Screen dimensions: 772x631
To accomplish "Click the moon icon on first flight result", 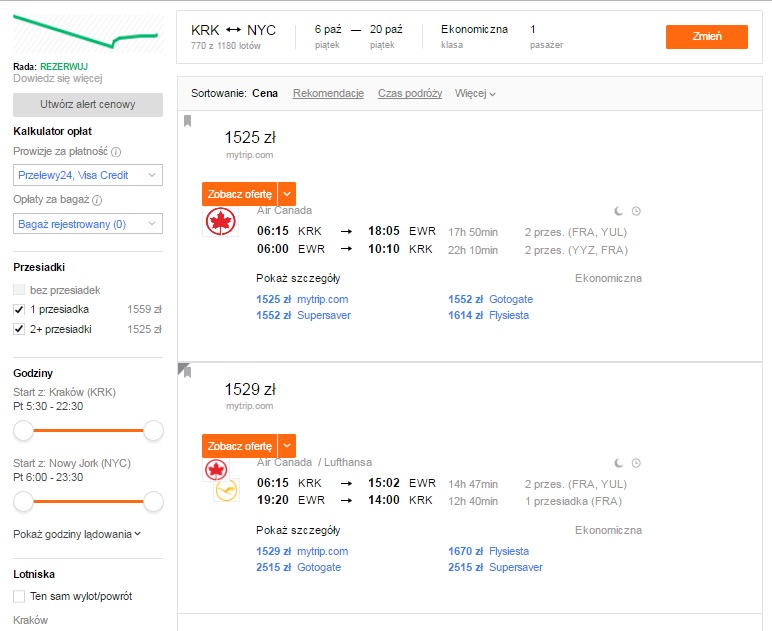I will pos(618,211).
